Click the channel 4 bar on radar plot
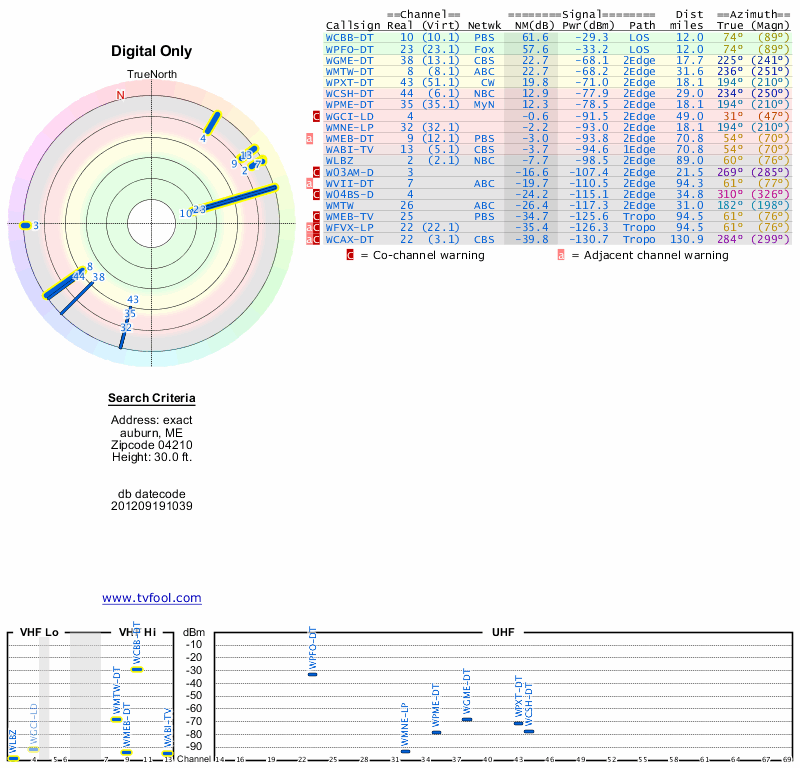Viewport: 800px width, 768px height. pyautogui.click(x=212, y=122)
